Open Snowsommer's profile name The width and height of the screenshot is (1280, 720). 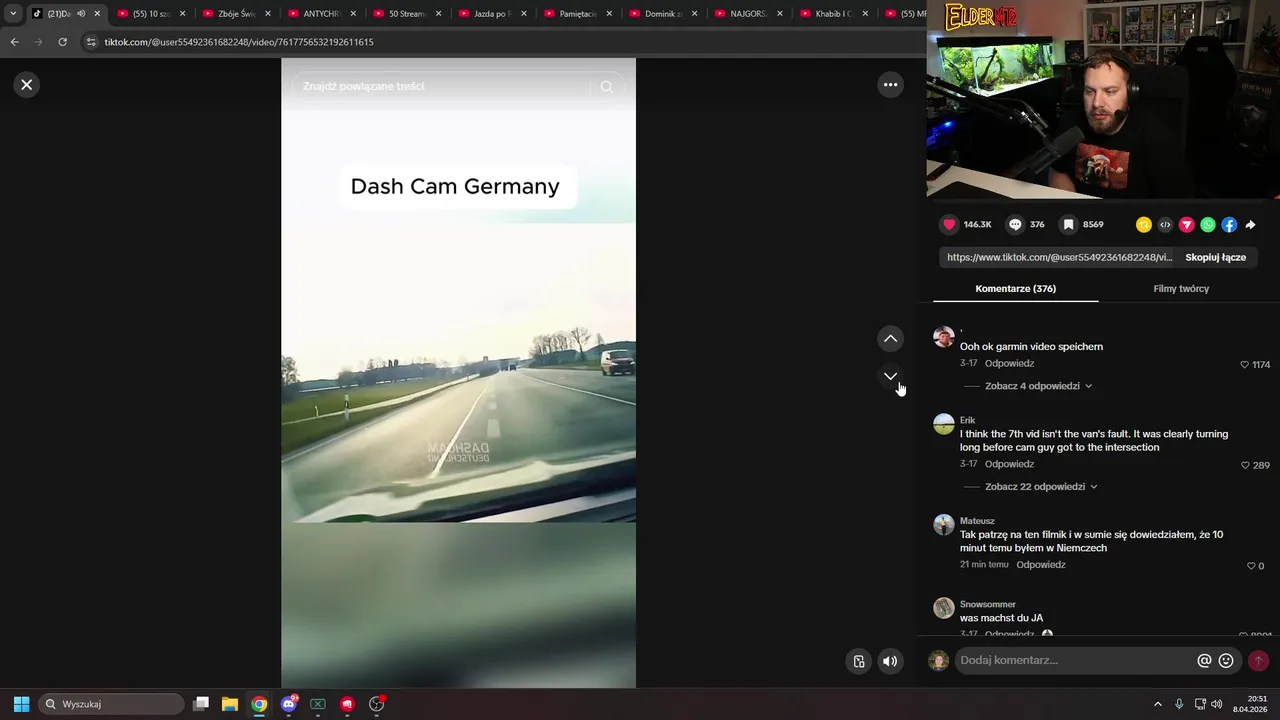point(988,605)
